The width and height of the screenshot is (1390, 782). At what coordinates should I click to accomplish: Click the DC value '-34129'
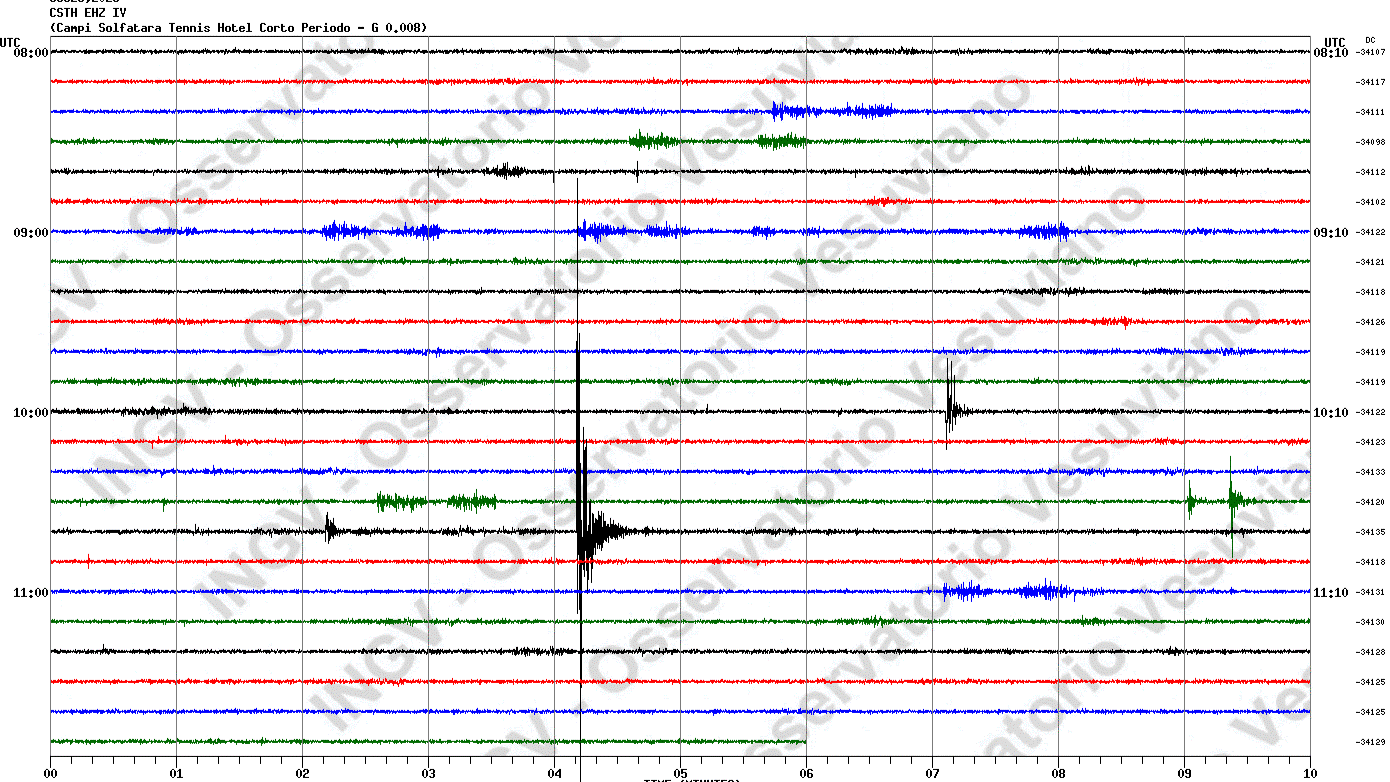[1370, 742]
